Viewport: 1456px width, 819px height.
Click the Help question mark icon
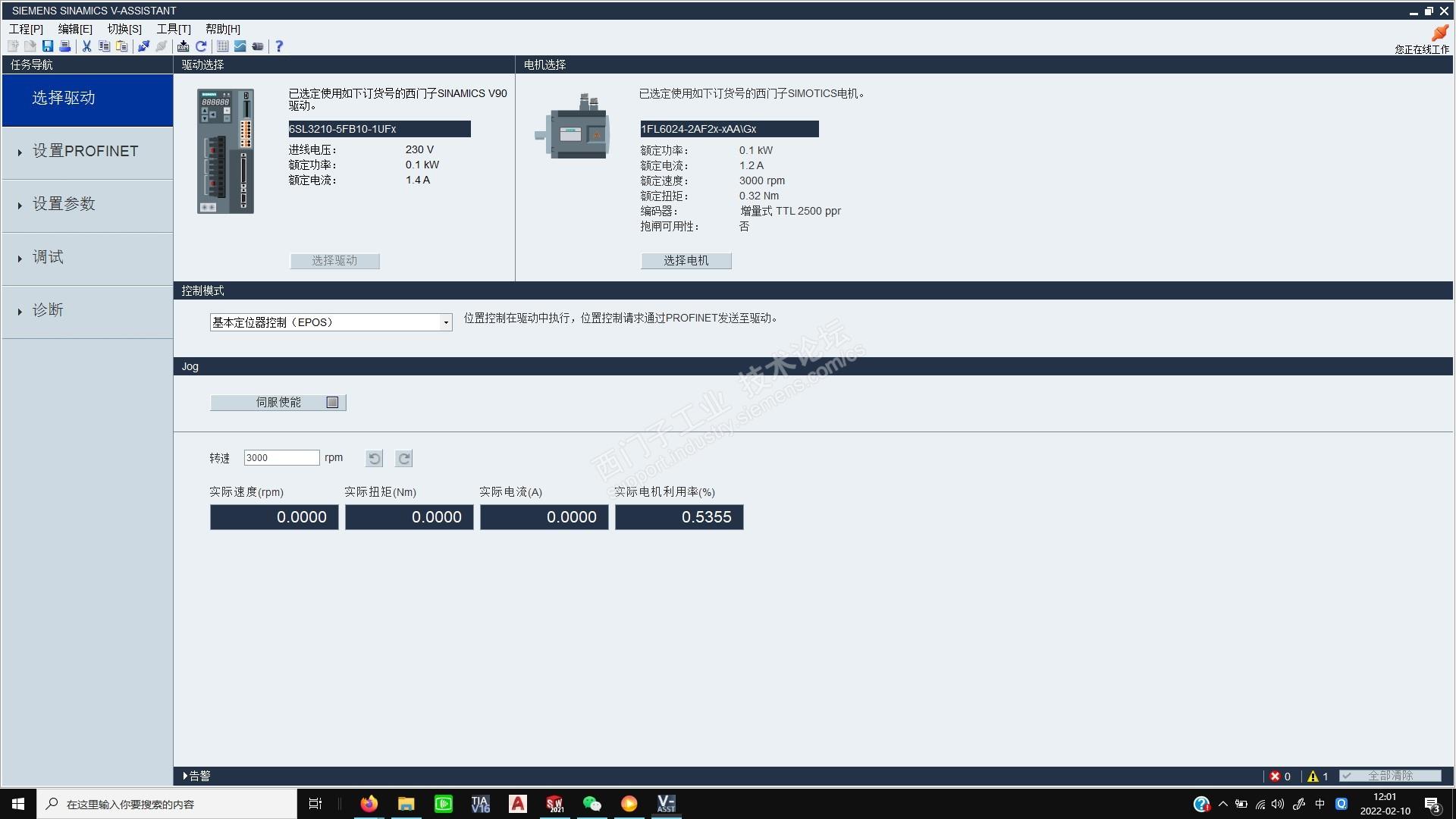coord(279,46)
